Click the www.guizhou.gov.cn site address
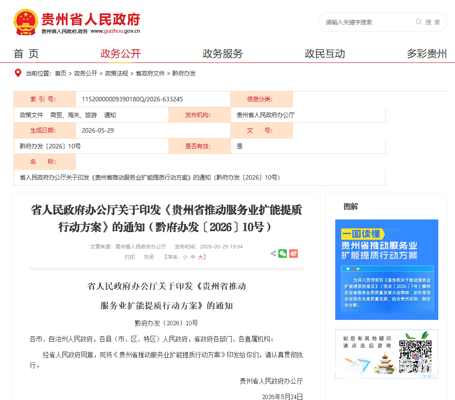Viewport: 455px width, 400px height. pos(116,31)
